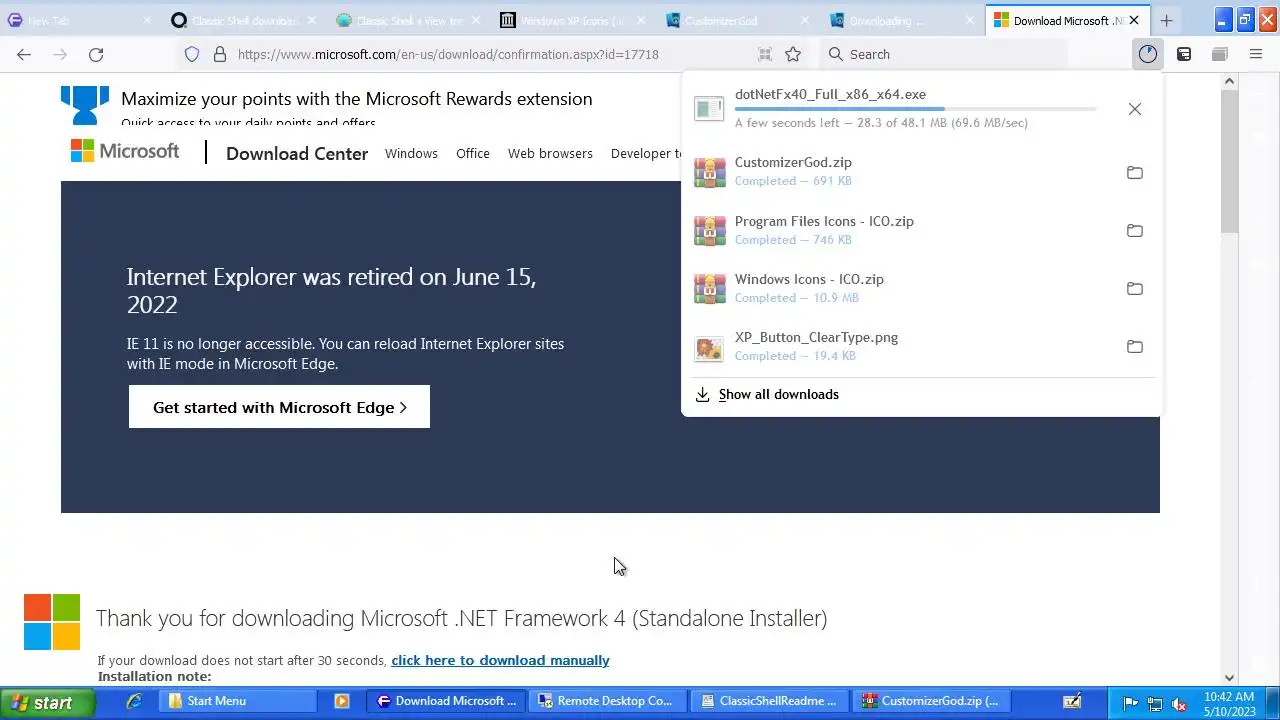
Task: Open the extensions toolbar icon beside downloads
Action: 1184,54
